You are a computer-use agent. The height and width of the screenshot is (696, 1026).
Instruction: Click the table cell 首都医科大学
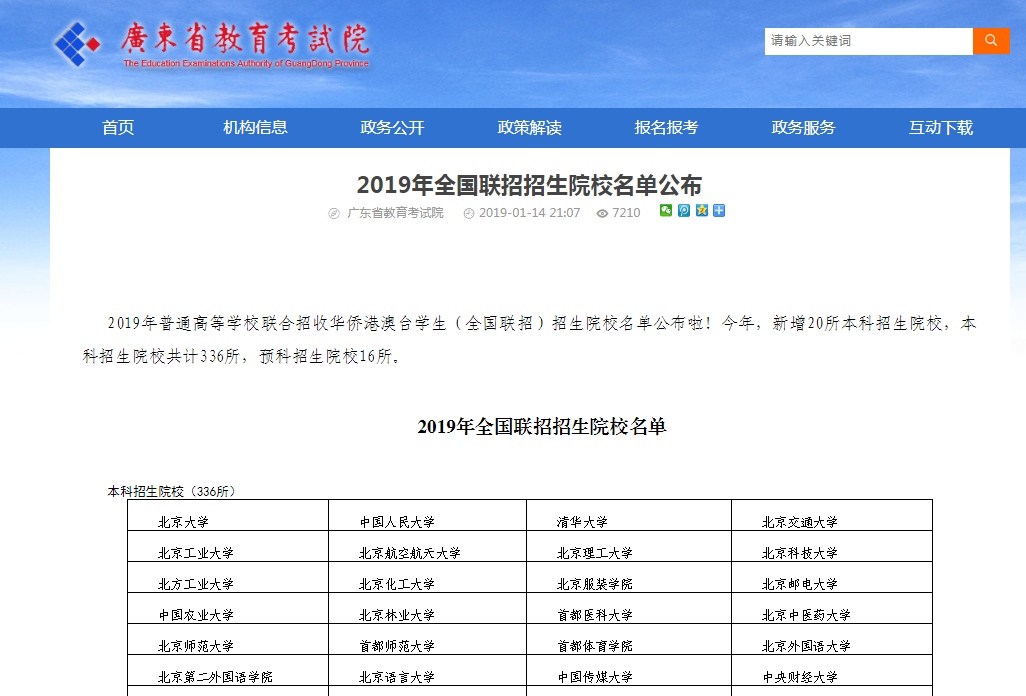[629, 608]
